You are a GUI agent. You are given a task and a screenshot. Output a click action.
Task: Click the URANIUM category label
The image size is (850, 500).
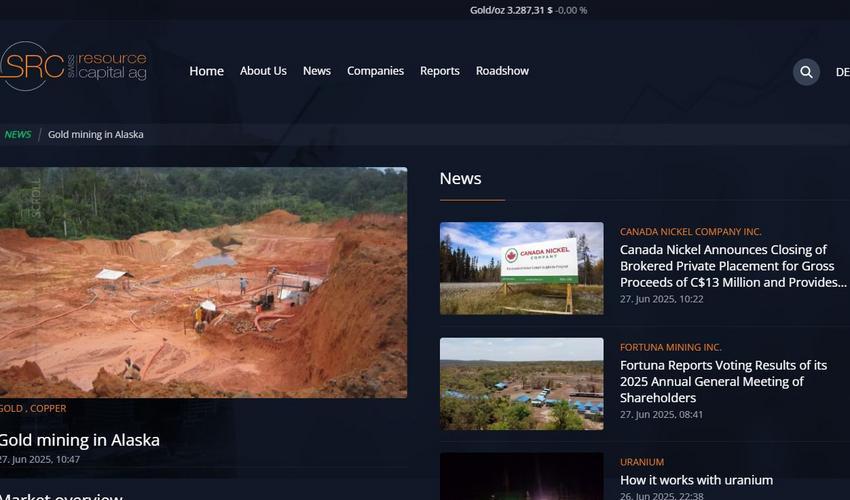[x=642, y=462]
